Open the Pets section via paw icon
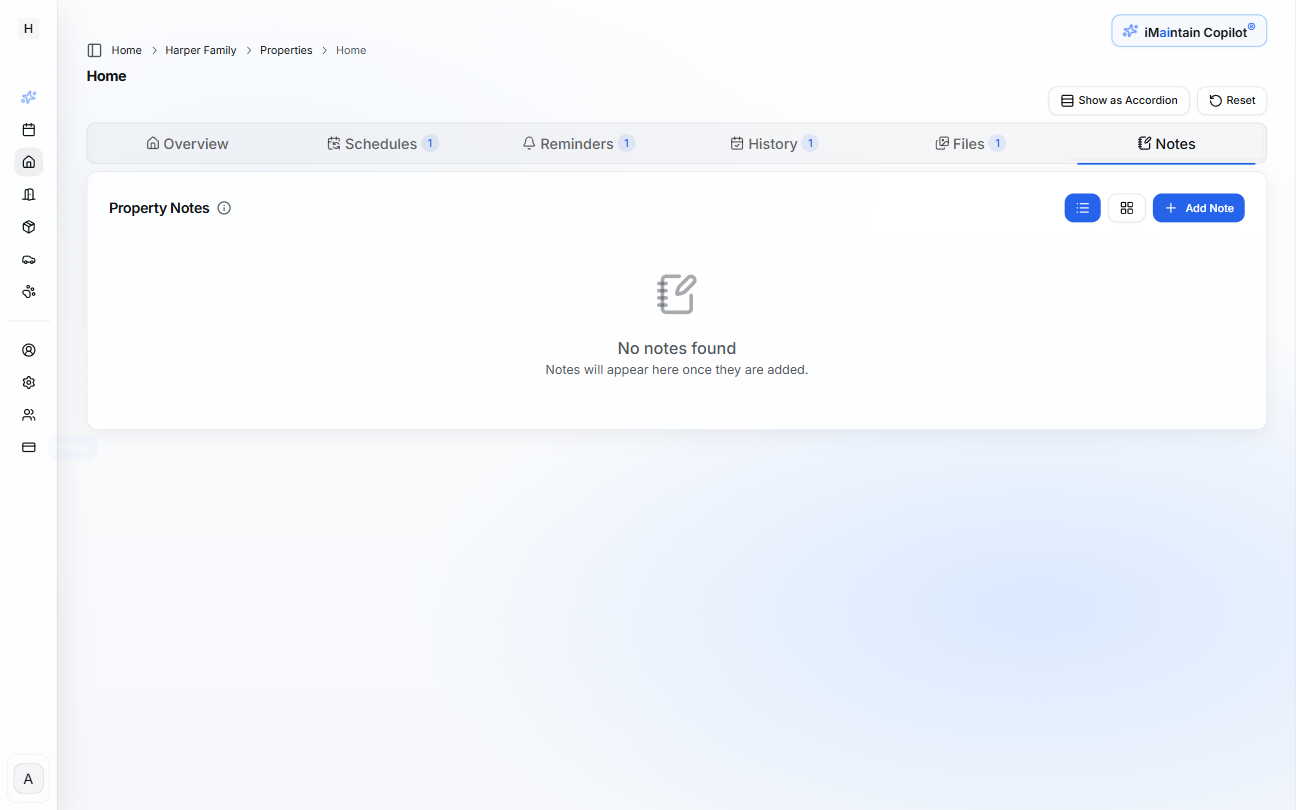 [28, 291]
